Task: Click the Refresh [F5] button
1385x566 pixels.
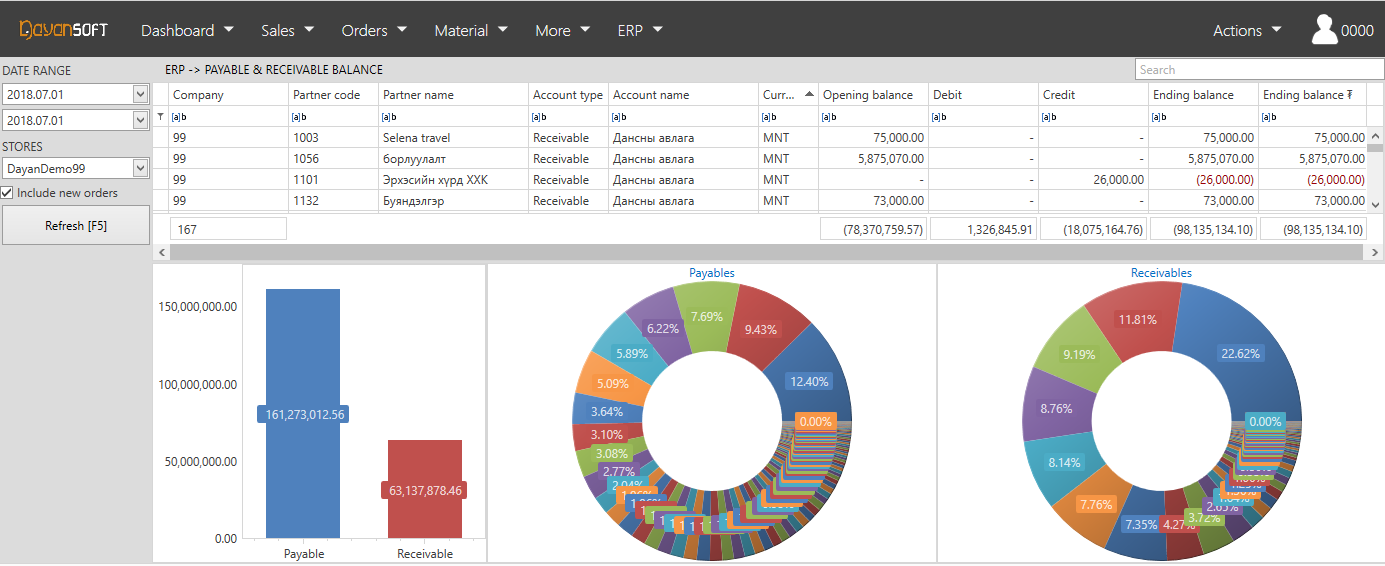Action: click(x=76, y=226)
